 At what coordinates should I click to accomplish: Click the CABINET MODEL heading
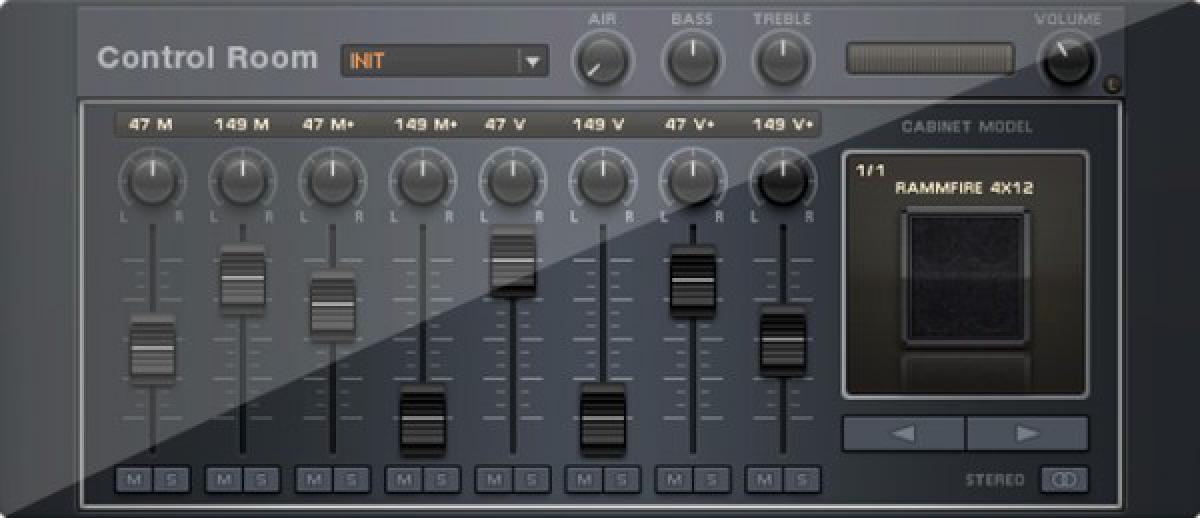[x=967, y=127]
